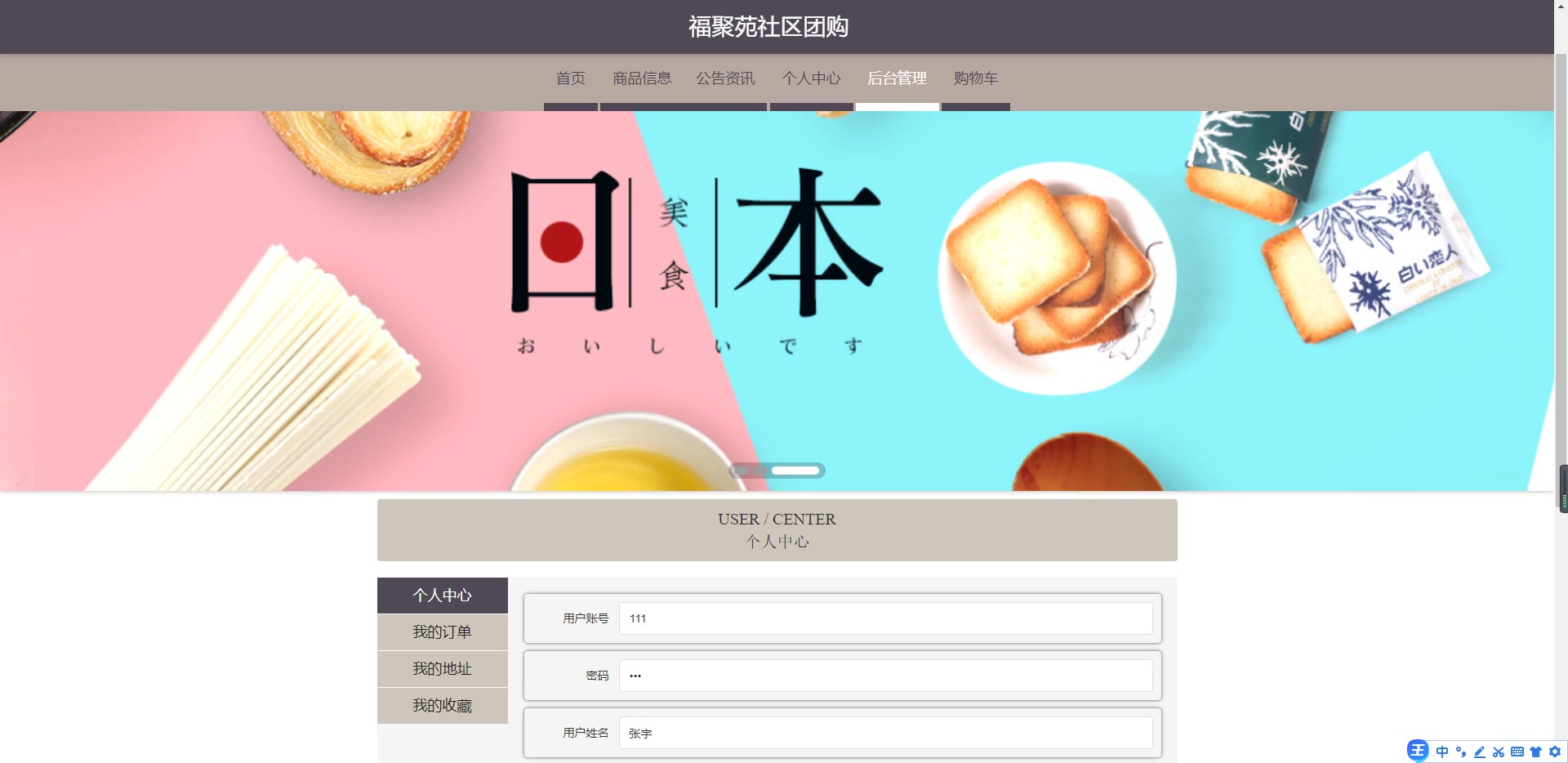Toggle Chinese input mode 中 icon
The image size is (1568, 763).
(x=1442, y=752)
